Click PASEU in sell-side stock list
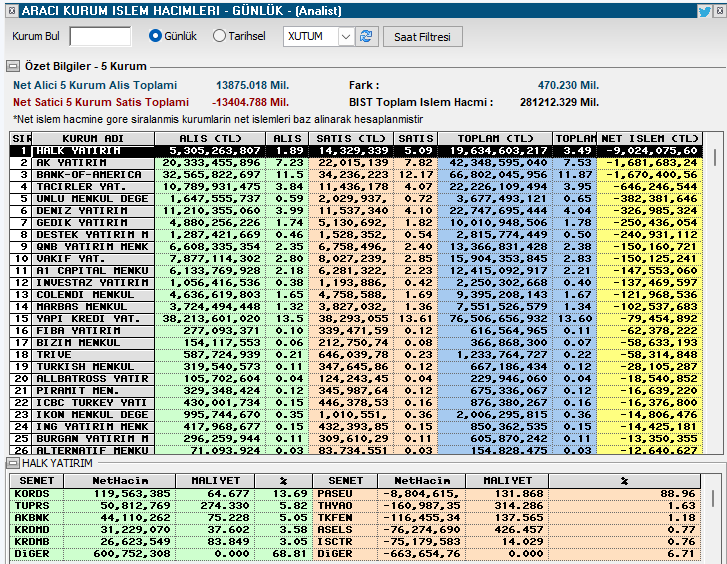727x564 pixels. [x=335, y=494]
